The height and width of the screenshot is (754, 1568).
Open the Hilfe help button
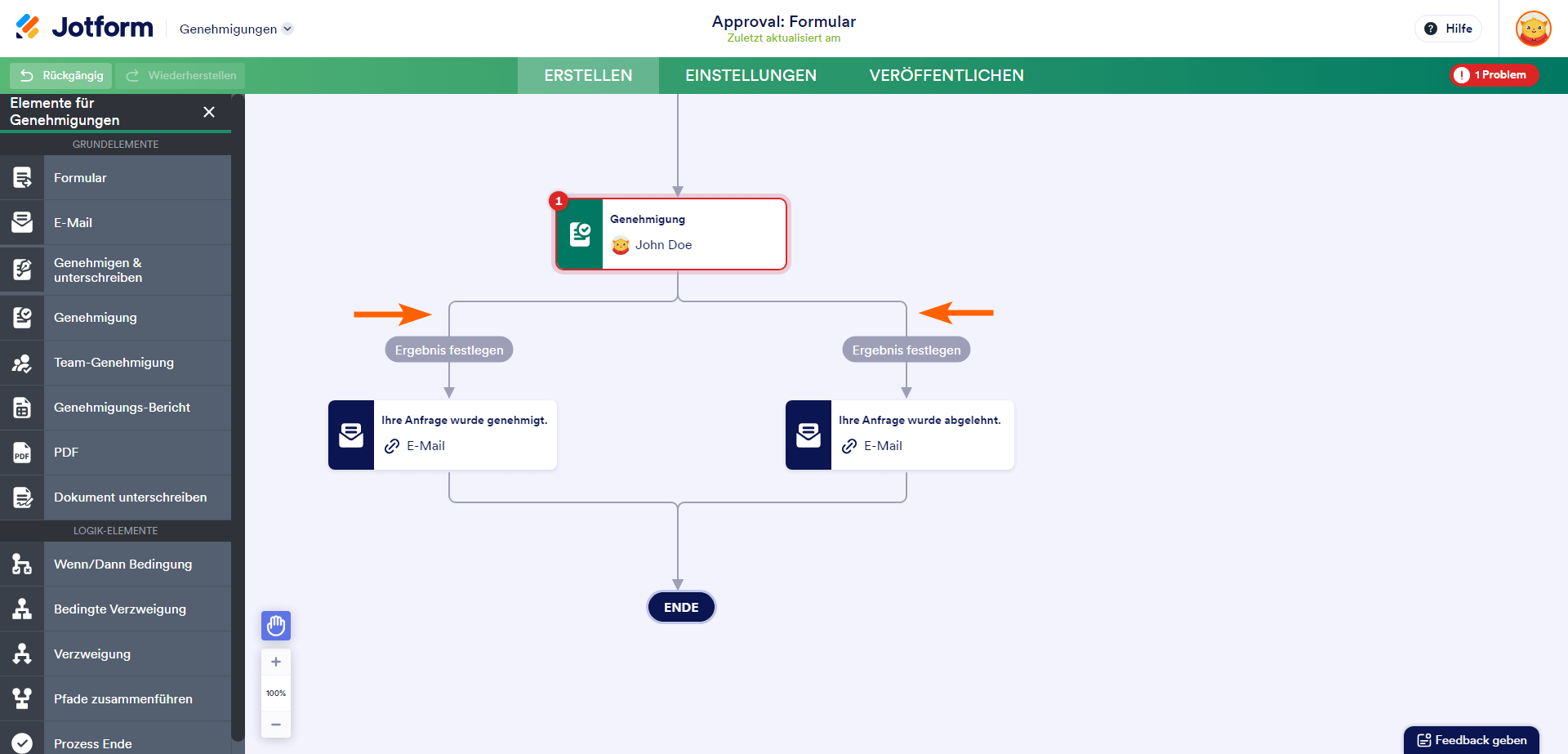(x=1448, y=29)
